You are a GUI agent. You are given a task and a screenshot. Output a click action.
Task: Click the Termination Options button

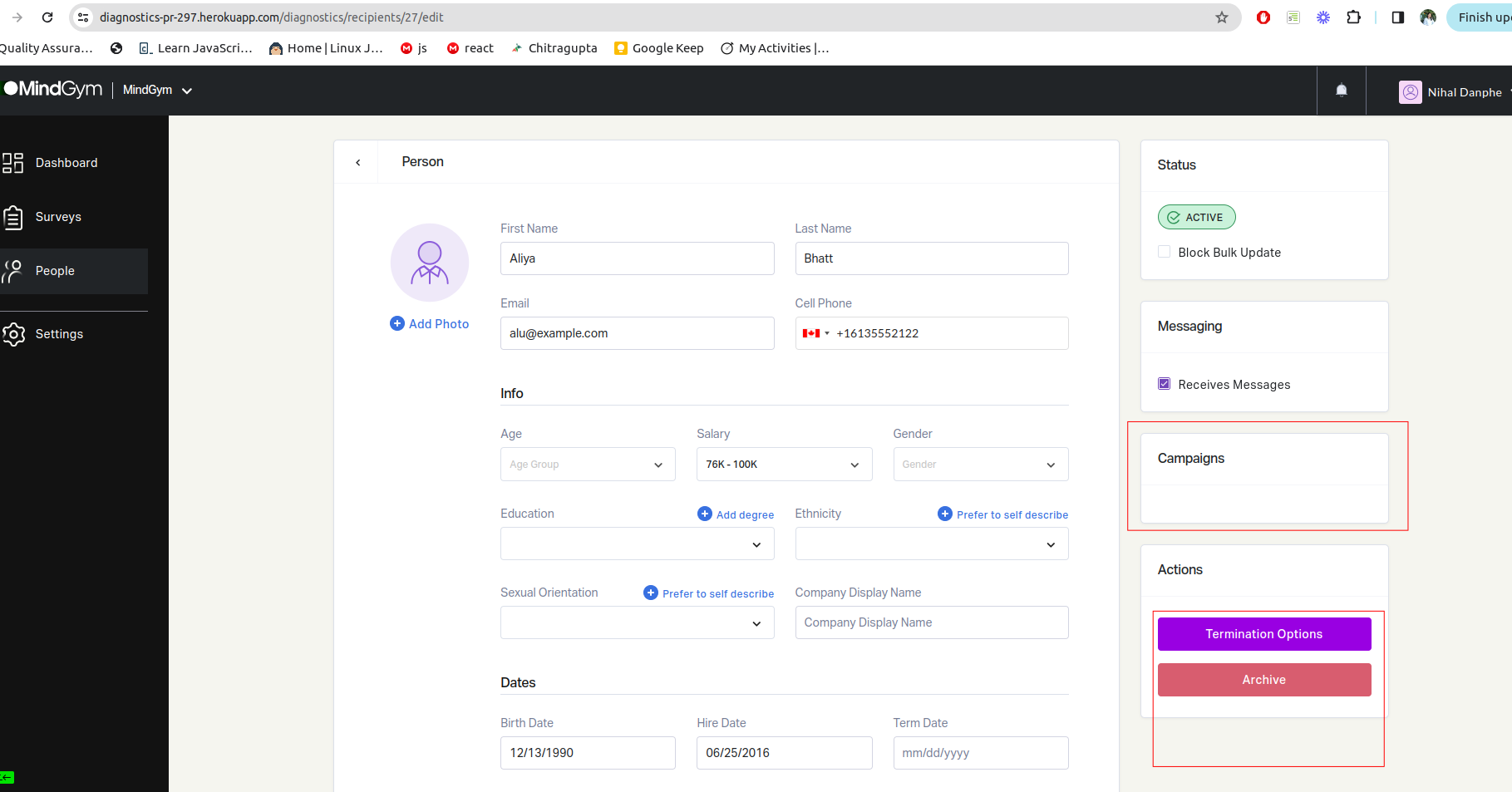(1264, 634)
